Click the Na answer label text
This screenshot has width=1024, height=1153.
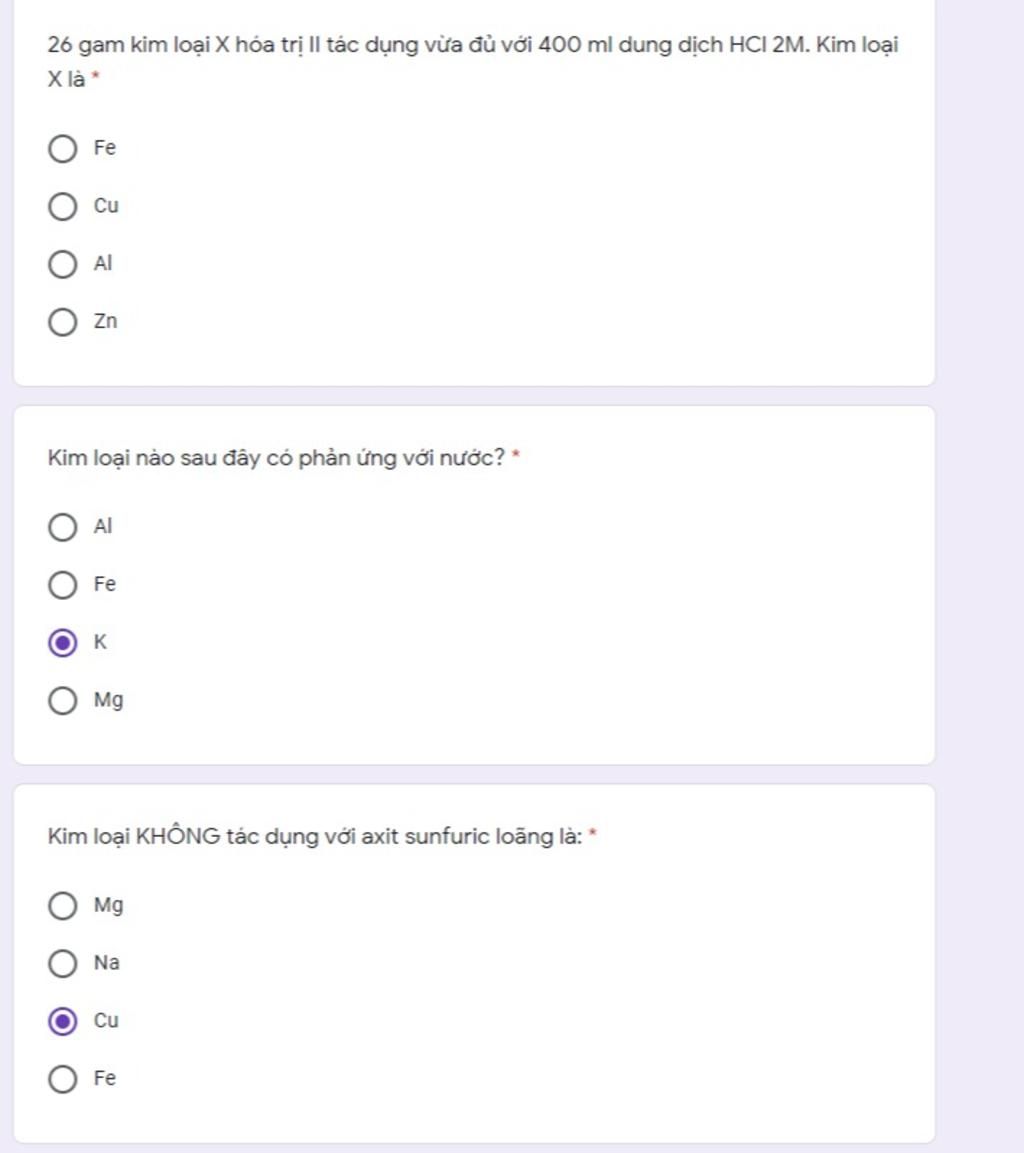(107, 963)
